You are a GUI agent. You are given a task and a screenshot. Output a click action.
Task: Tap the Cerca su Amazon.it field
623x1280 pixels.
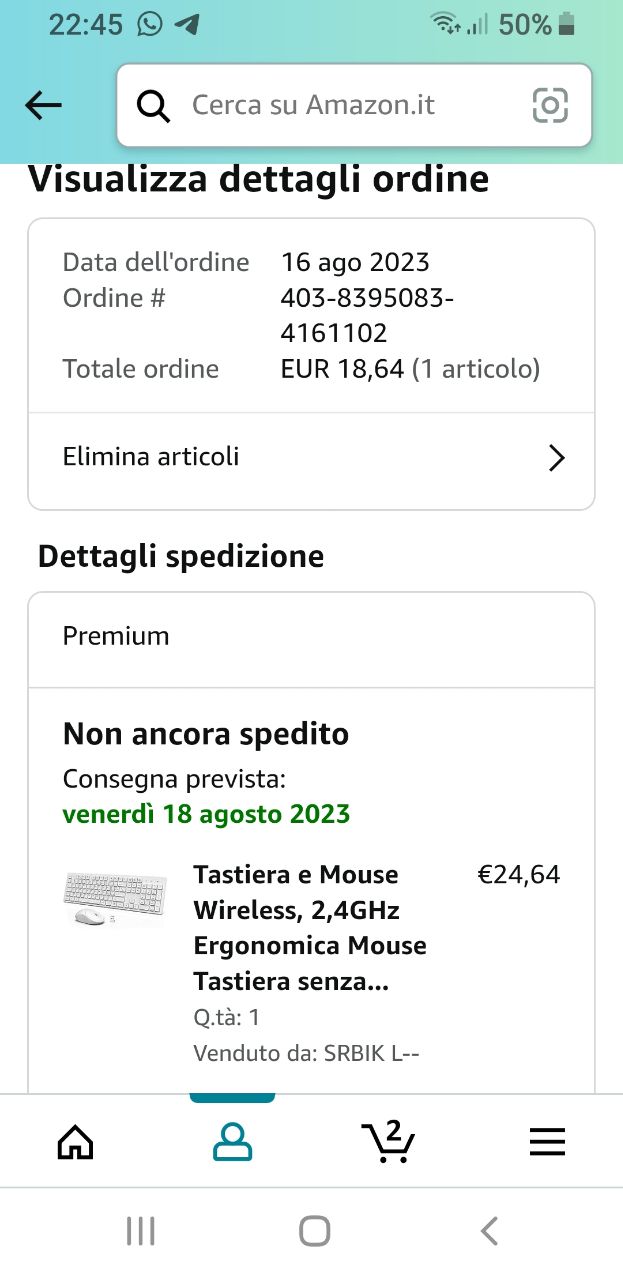[x=340, y=105]
